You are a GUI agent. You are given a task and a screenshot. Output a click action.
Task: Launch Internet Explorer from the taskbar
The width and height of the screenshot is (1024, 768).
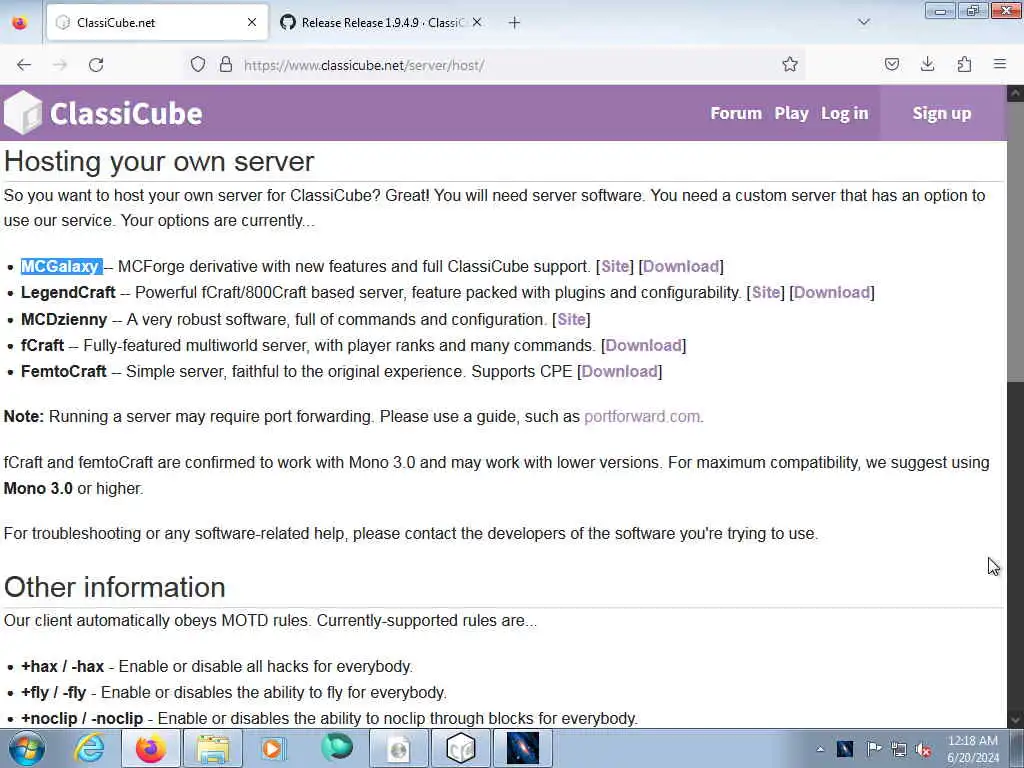pyautogui.click(x=89, y=748)
